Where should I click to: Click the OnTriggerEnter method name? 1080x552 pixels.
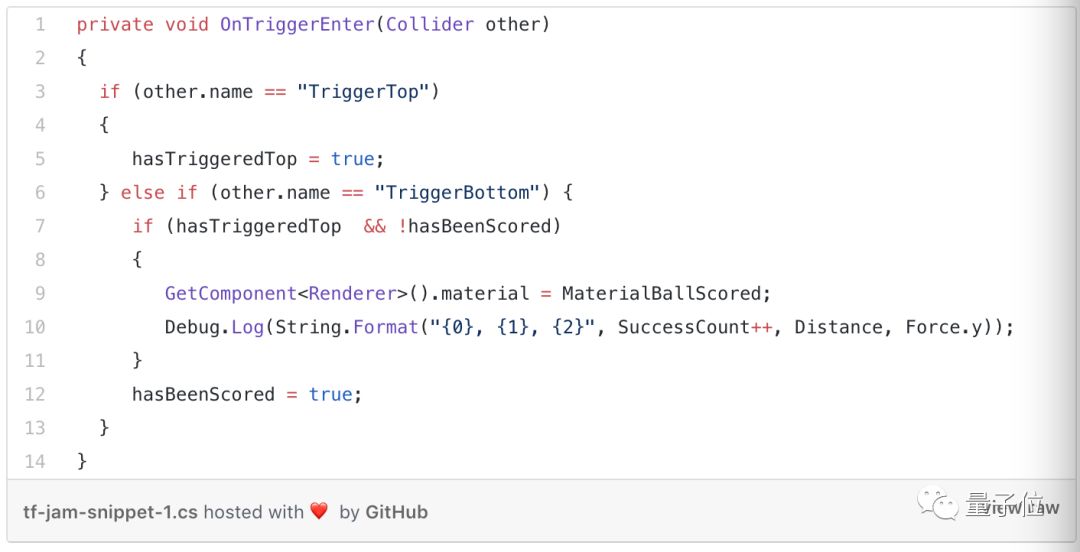(x=297, y=24)
